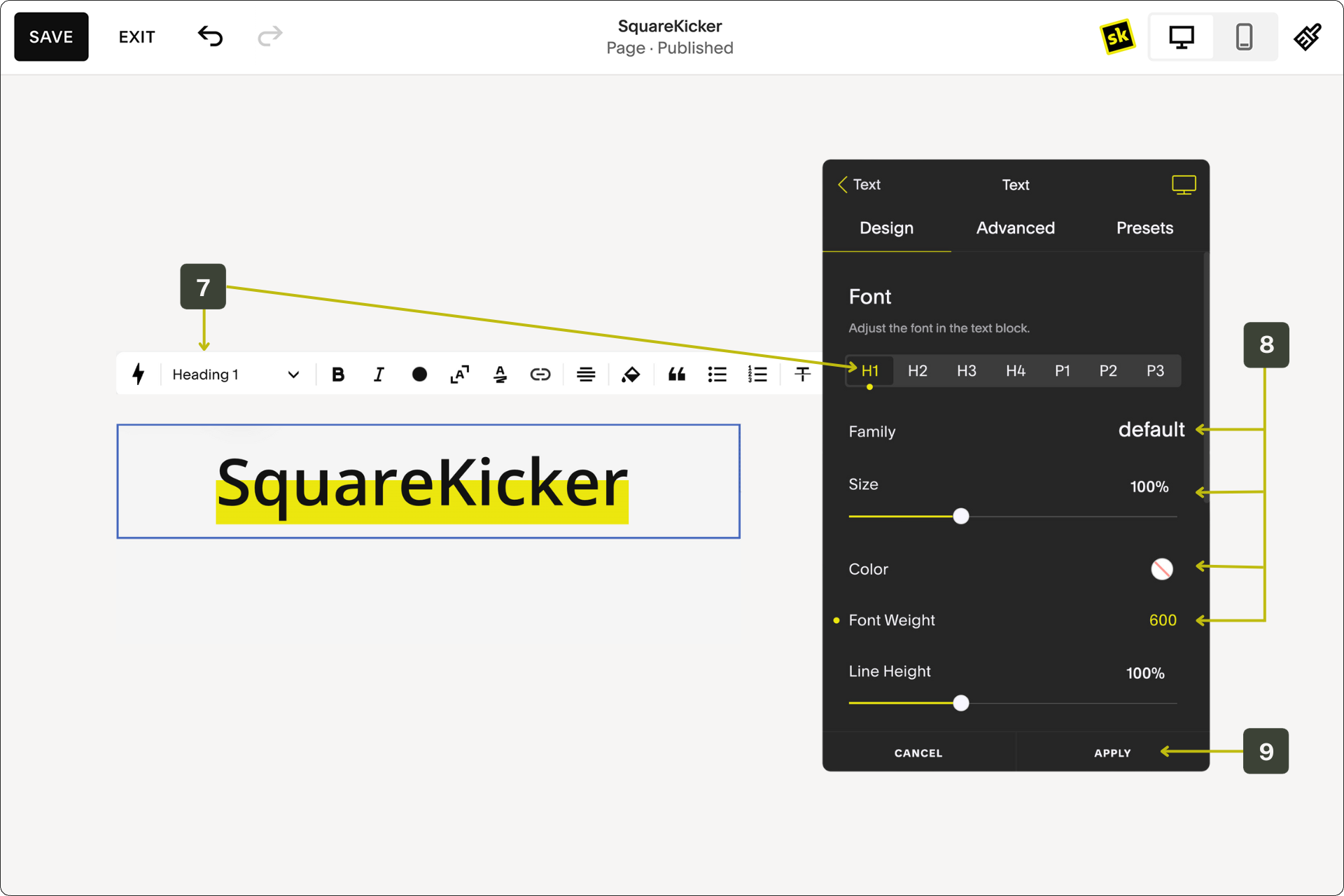The image size is (1344, 896).
Task: Apply numbered list
Action: point(757,374)
